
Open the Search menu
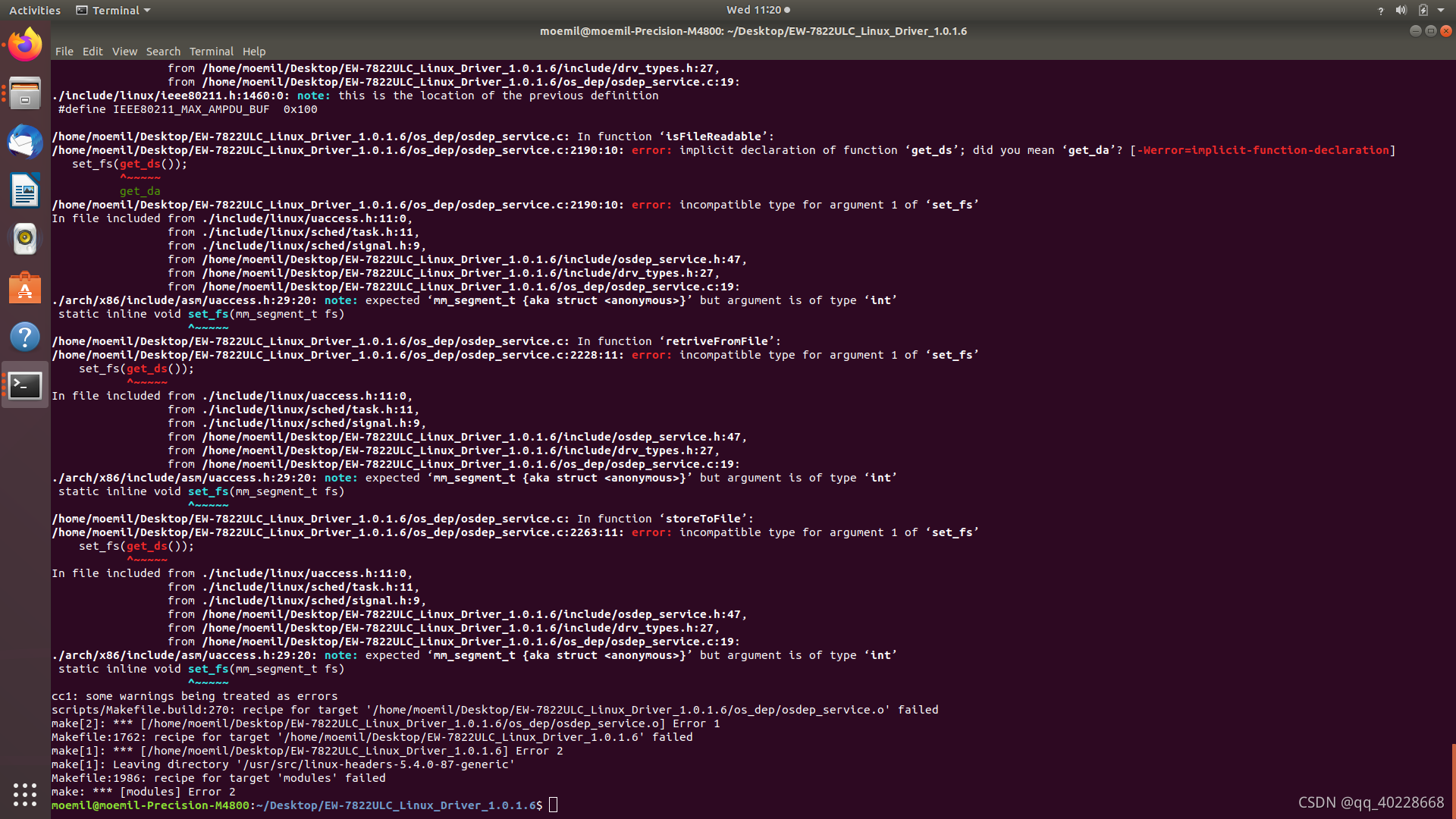163,52
